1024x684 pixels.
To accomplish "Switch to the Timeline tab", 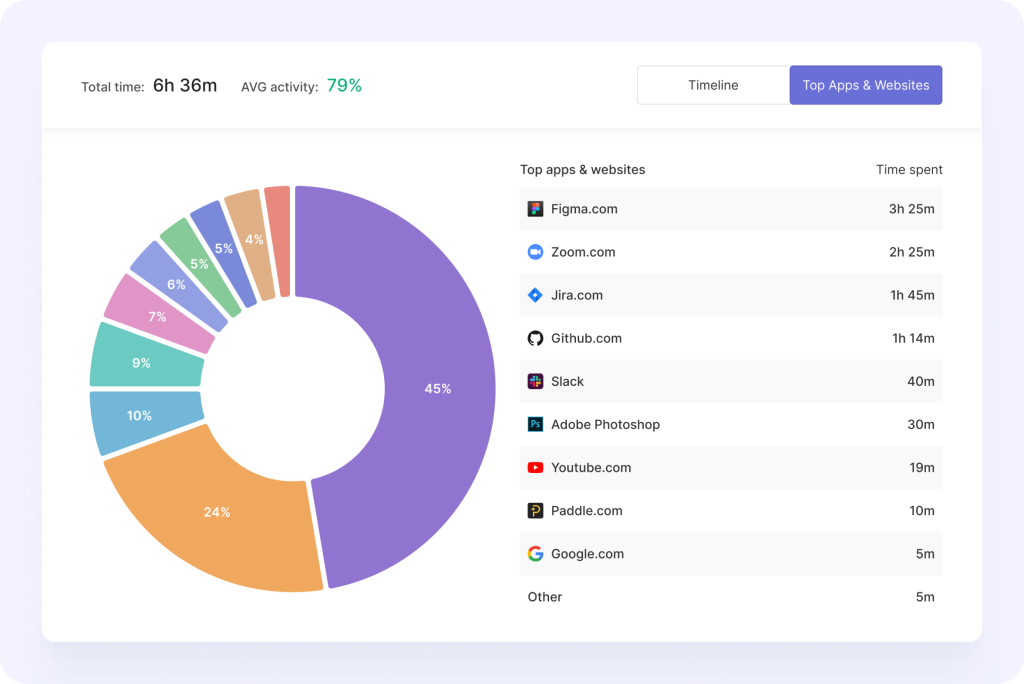I will 712,85.
